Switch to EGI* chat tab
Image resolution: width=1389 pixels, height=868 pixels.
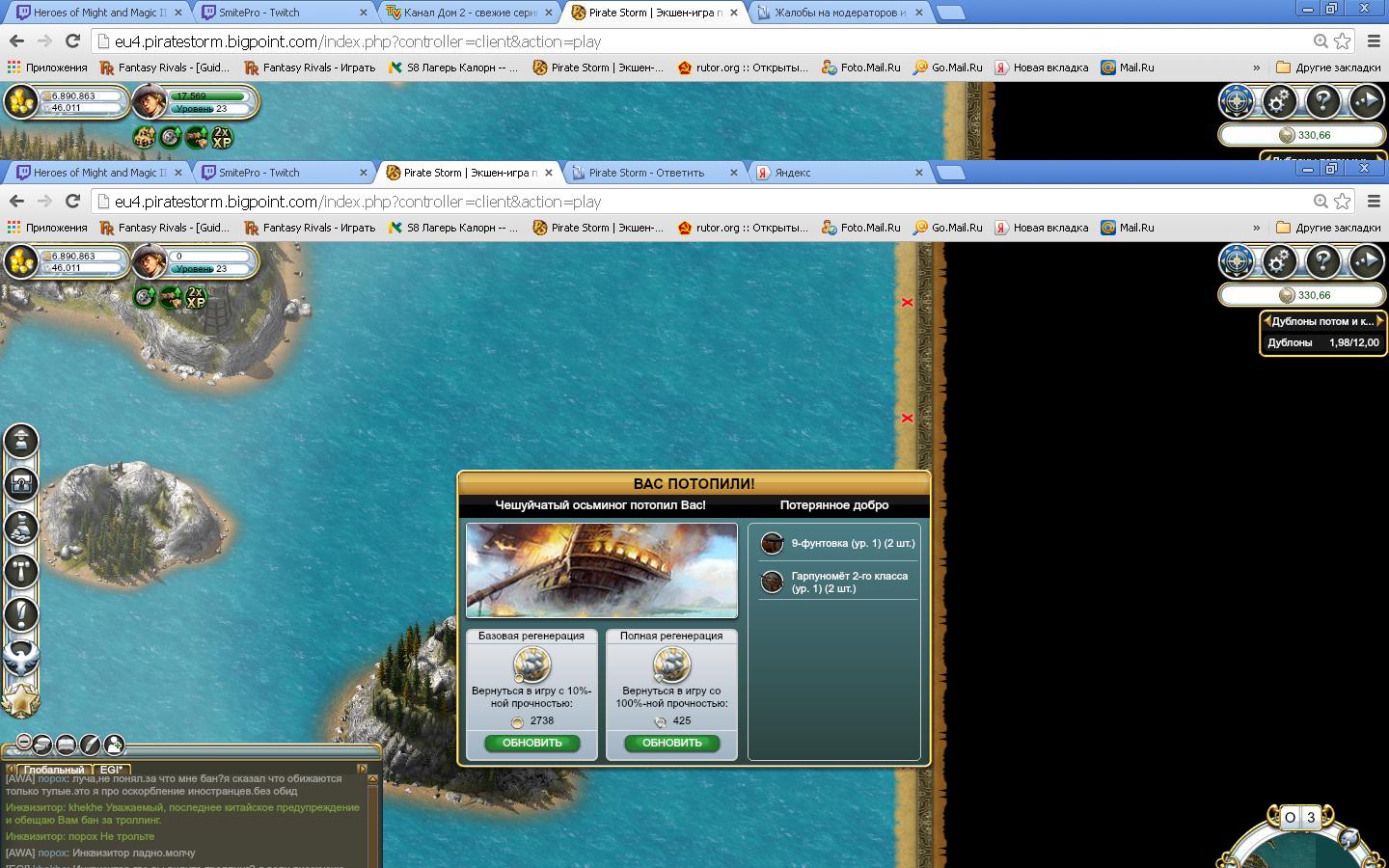(x=111, y=770)
